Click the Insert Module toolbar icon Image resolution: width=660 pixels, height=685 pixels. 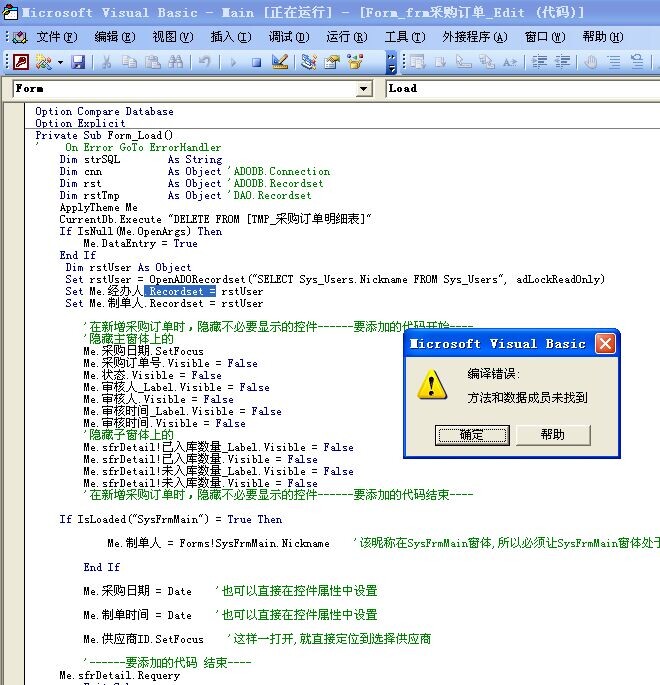(x=44, y=62)
